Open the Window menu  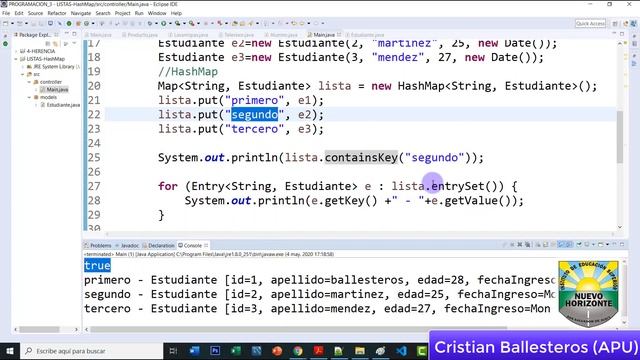[x=157, y=13]
